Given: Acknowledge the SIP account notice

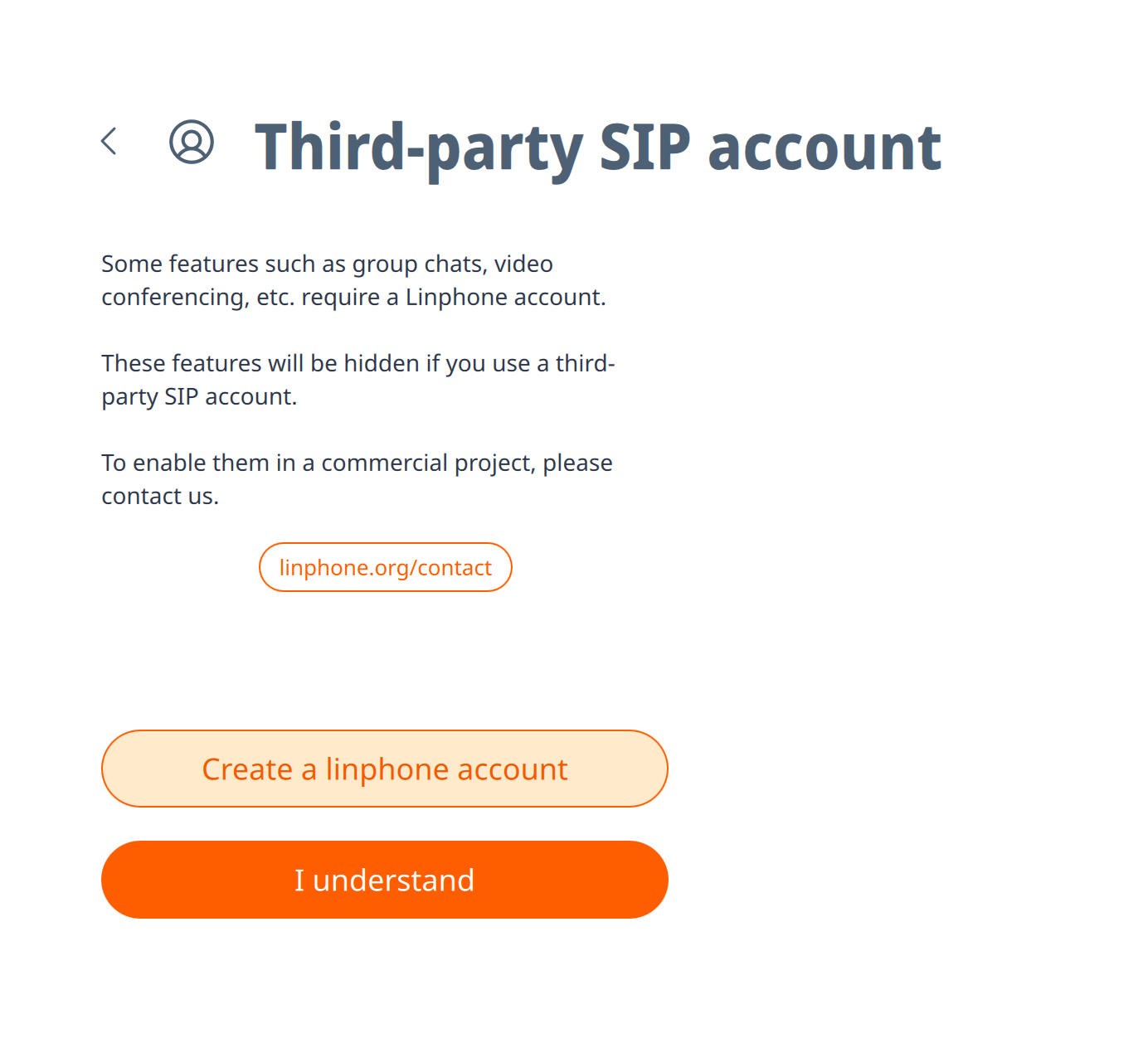Looking at the screenshot, I should tap(385, 880).
